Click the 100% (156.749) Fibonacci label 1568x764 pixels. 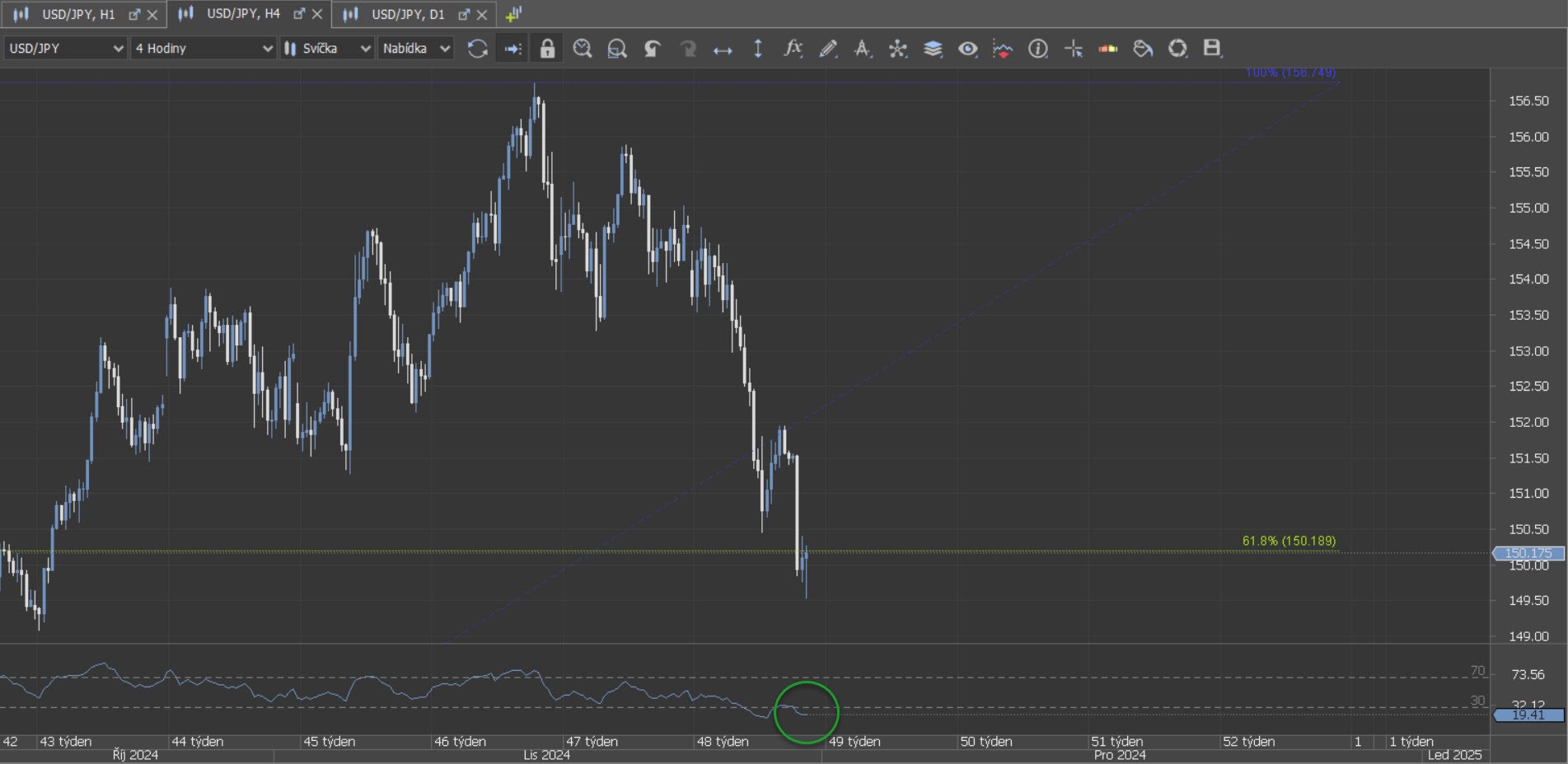click(x=1290, y=73)
